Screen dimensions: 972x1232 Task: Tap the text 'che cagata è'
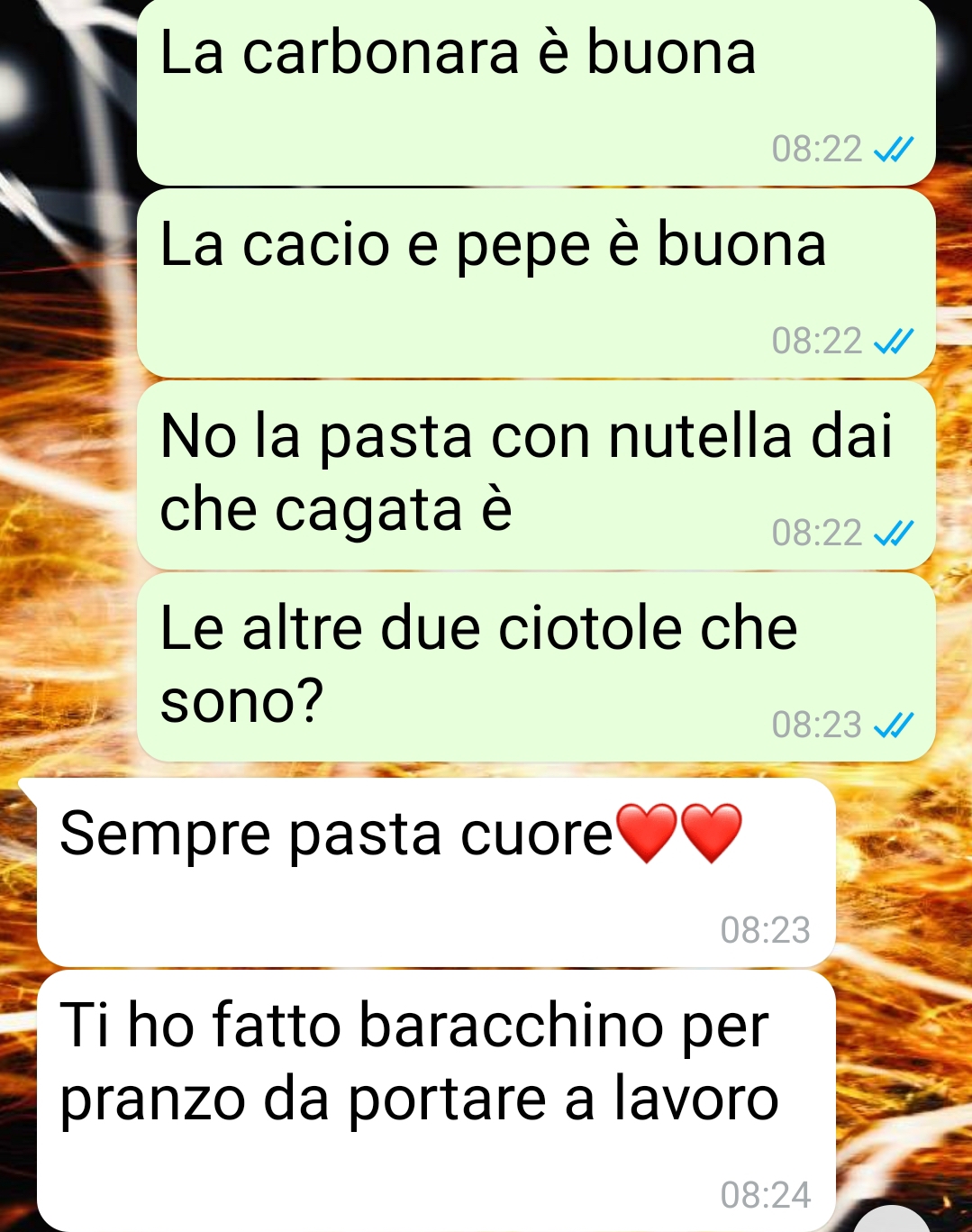point(336,511)
